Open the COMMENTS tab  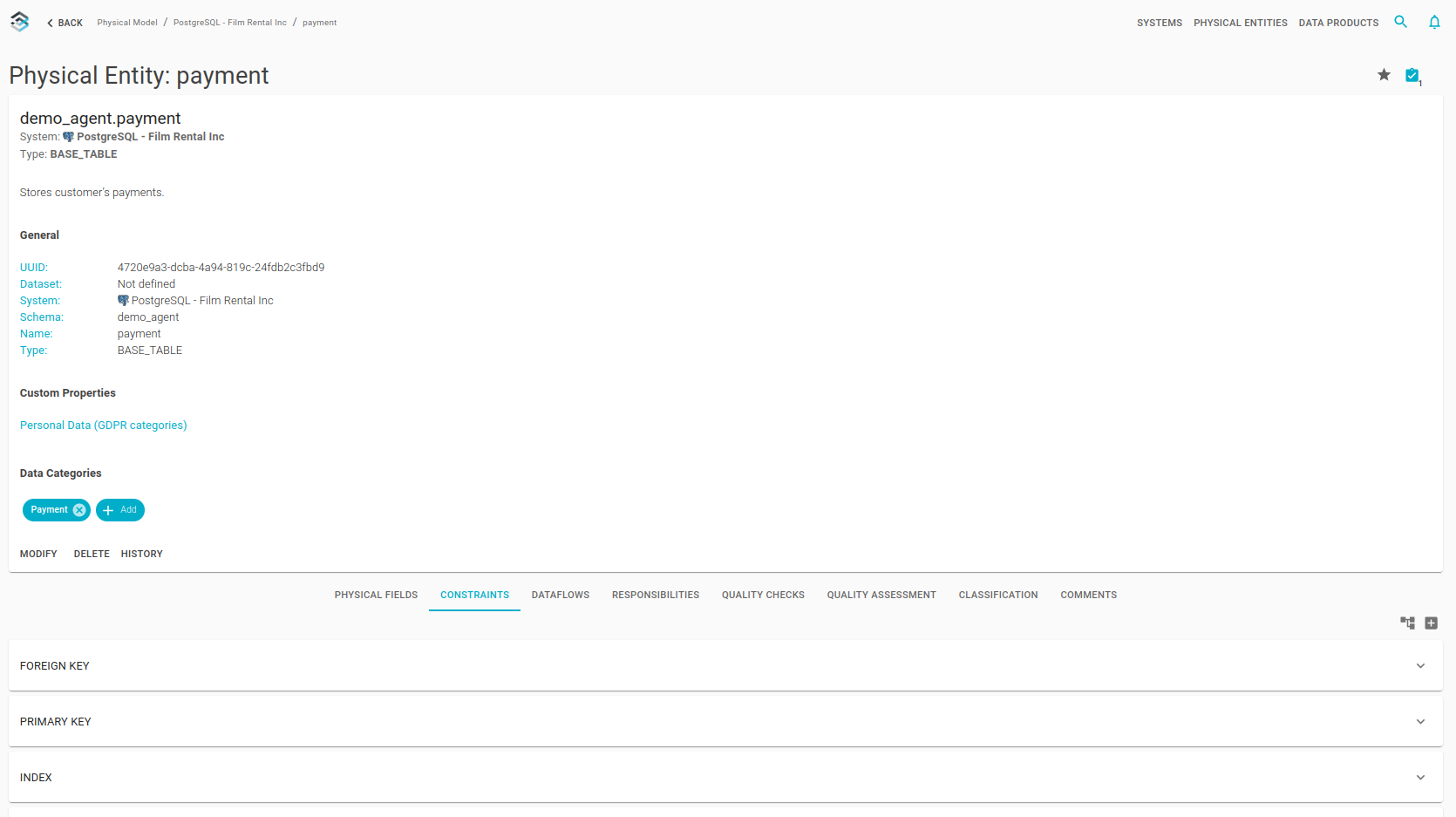(x=1088, y=595)
